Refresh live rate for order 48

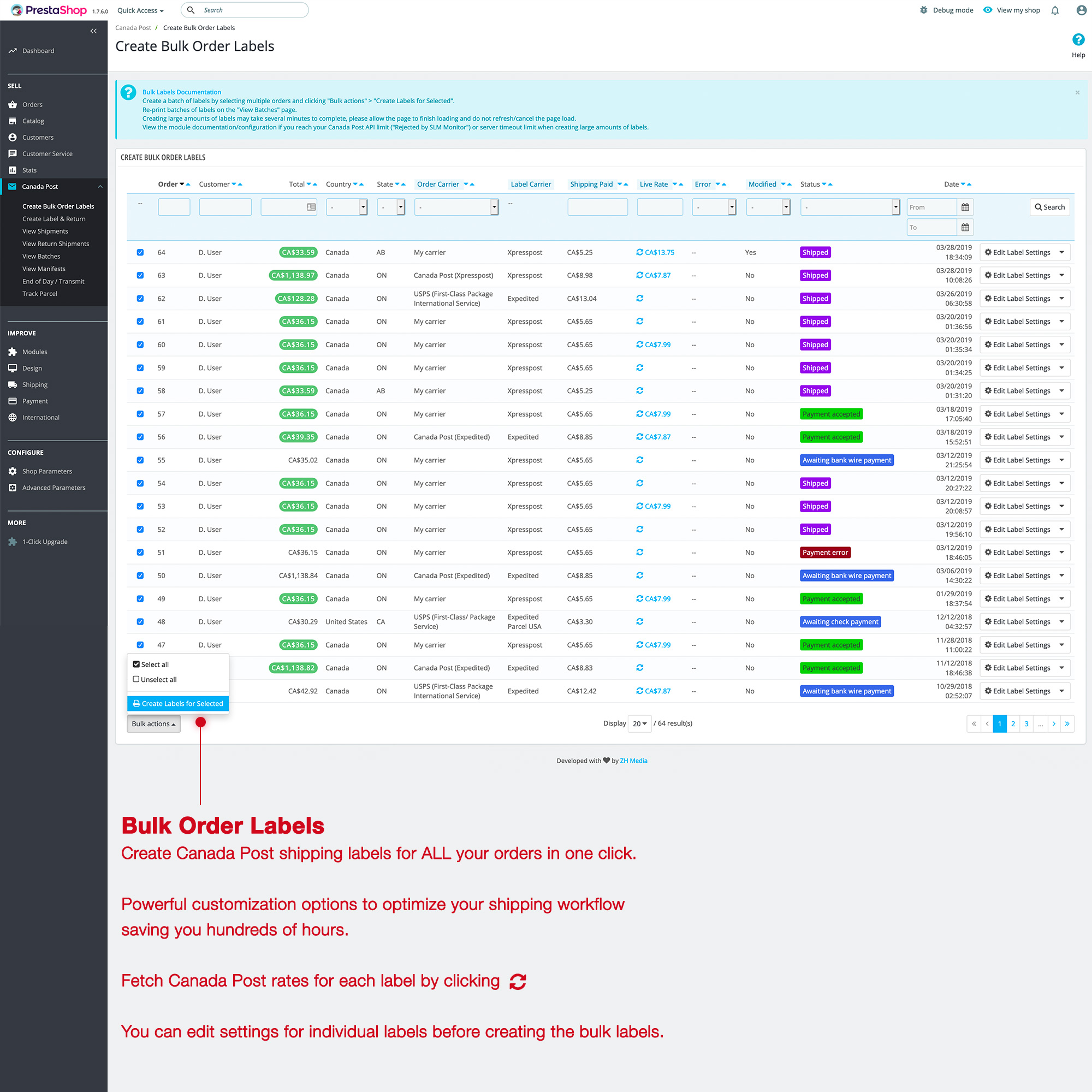tap(639, 621)
